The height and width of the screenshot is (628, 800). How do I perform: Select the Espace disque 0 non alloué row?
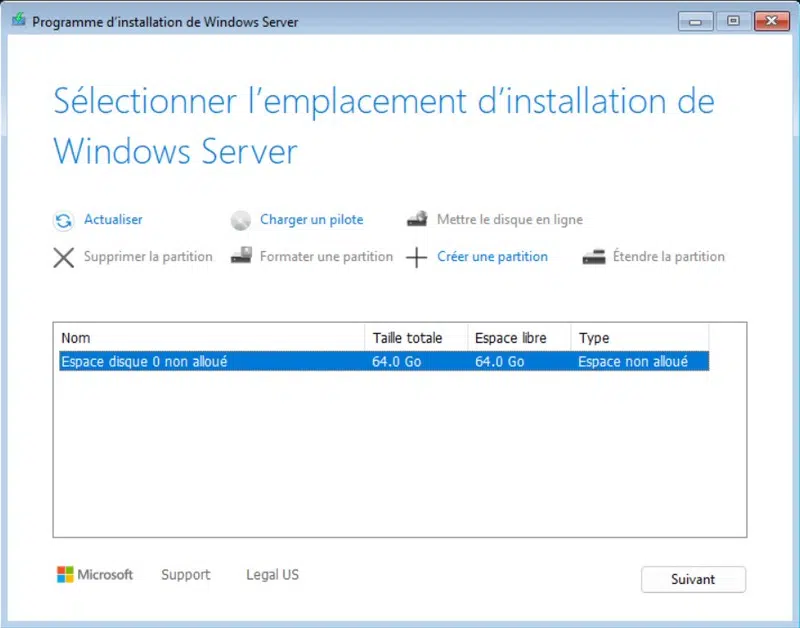click(384, 361)
